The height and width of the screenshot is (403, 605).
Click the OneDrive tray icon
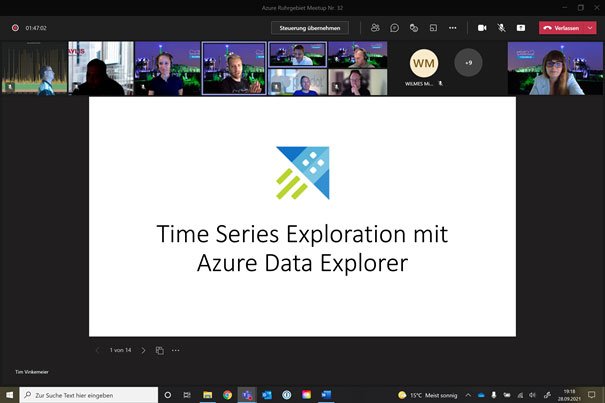pyautogui.click(x=481, y=395)
